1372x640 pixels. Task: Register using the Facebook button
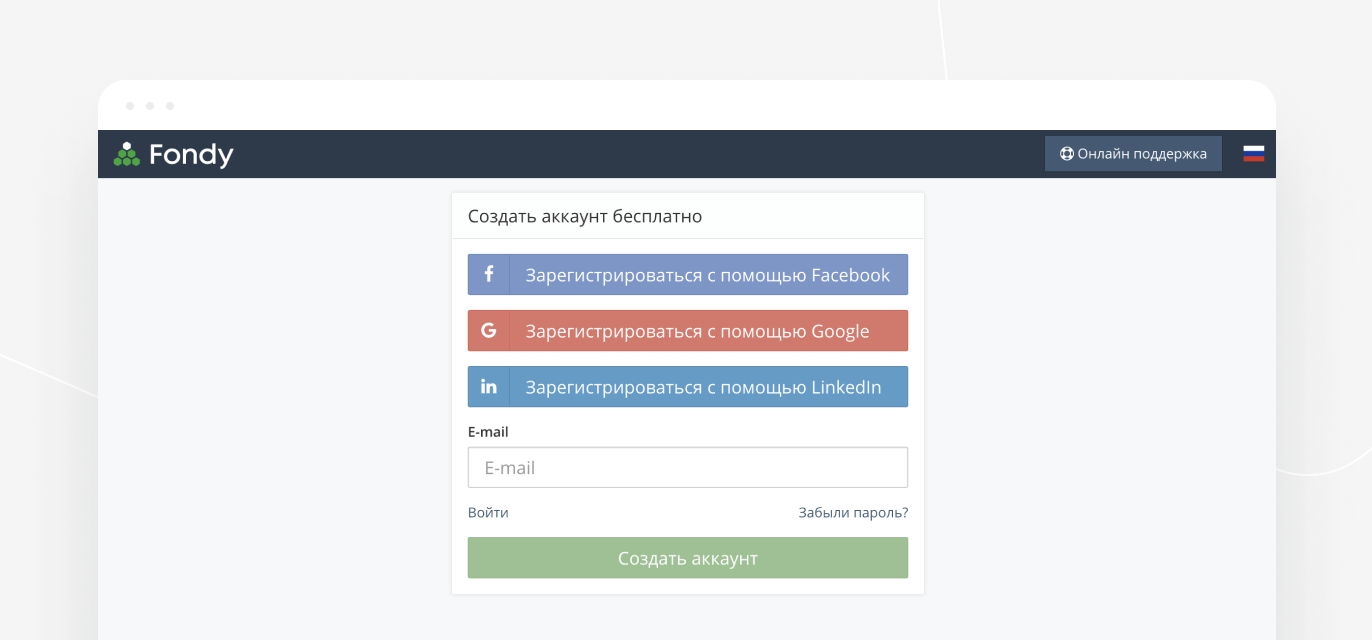point(688,274)
